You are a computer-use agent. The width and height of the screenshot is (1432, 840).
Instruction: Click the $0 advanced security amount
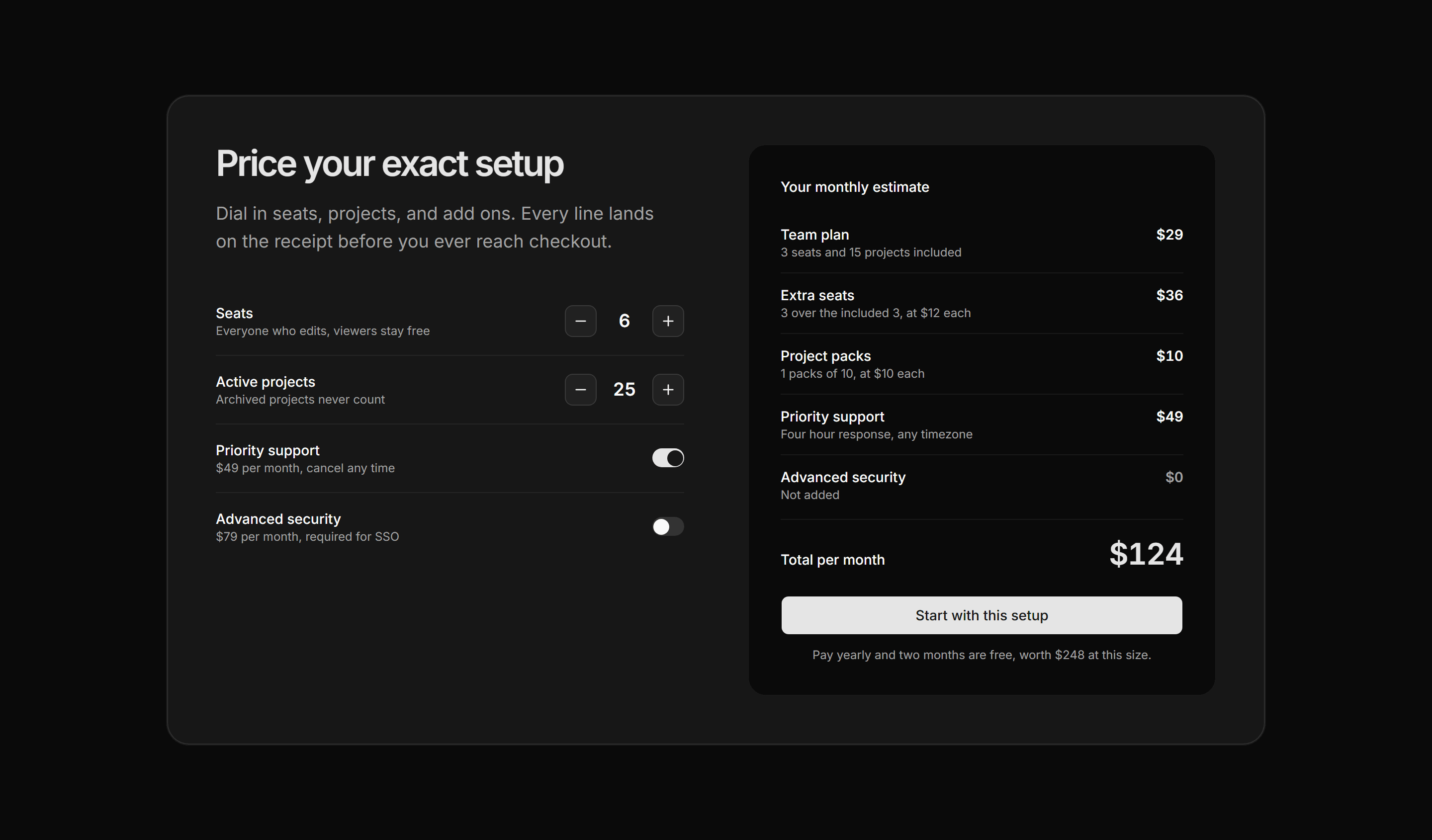[x=1174, y=477]
